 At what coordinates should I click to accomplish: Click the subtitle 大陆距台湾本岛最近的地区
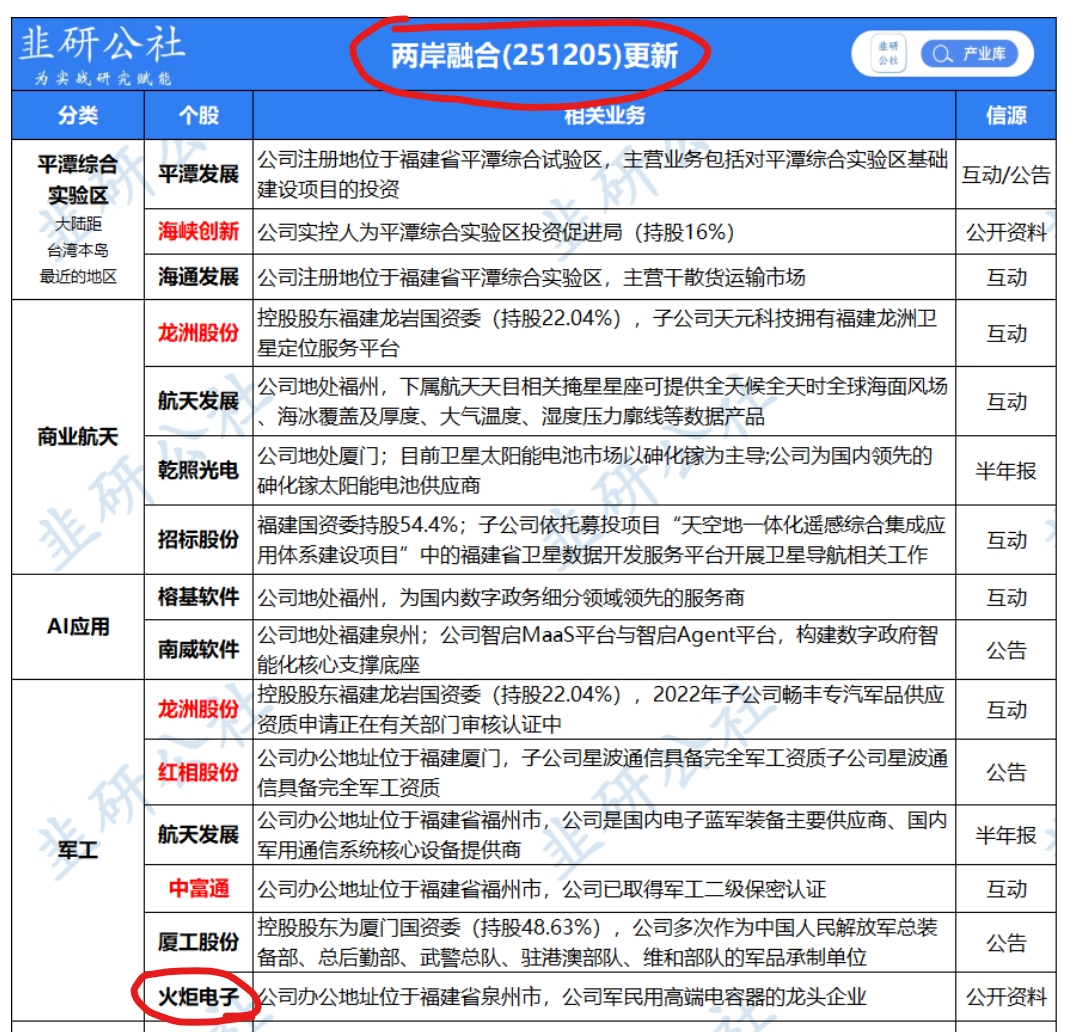78,250
